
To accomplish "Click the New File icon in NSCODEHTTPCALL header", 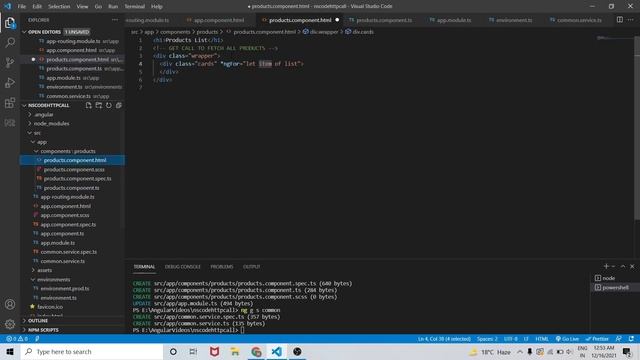I will pyautogui.click(x=89, y=105).
